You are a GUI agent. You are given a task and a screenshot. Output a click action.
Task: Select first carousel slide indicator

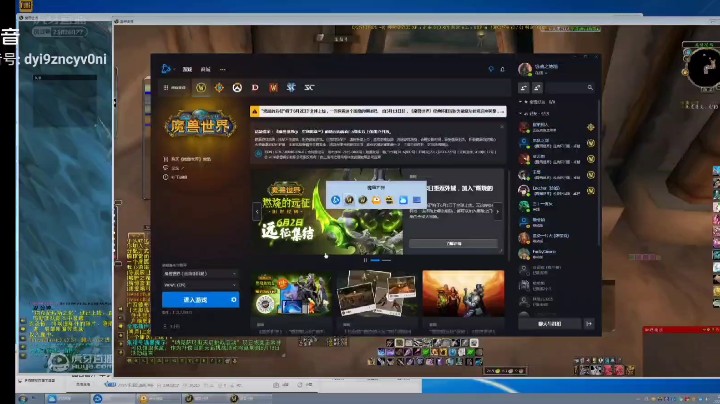pos(375,260)
